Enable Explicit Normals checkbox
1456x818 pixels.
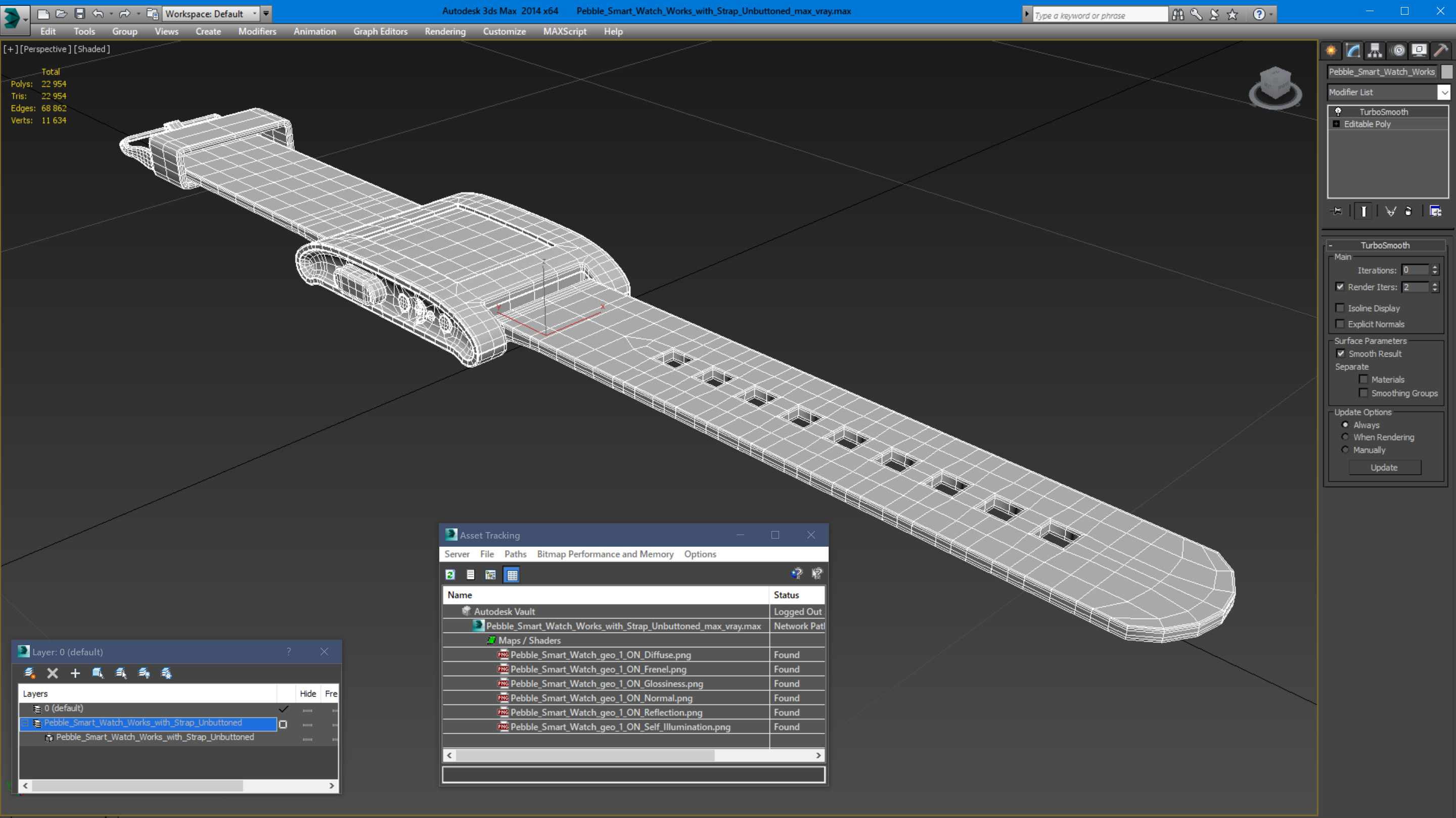coord(1340,324)
